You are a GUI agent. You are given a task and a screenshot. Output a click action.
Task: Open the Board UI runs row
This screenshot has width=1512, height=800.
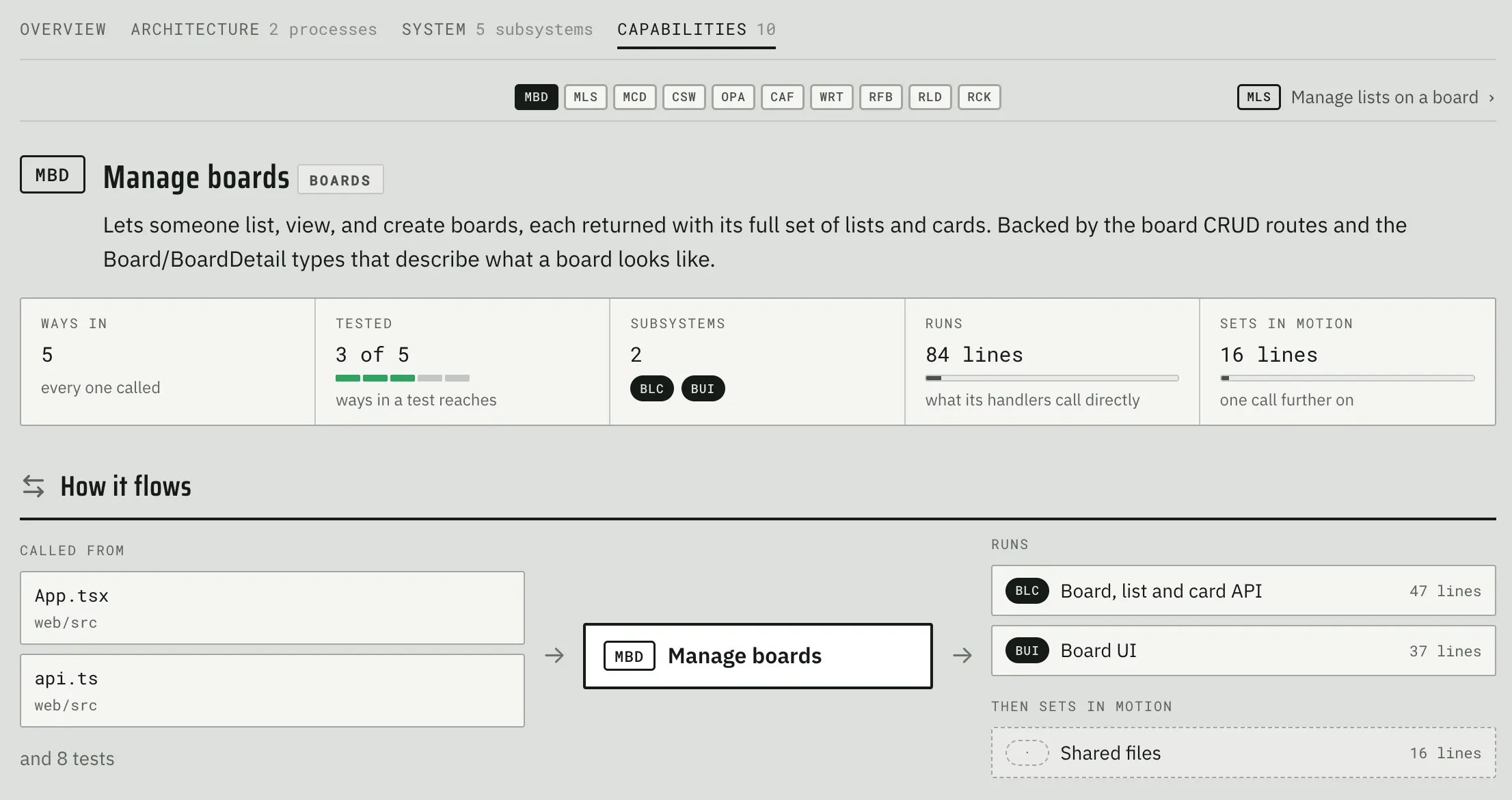pos(1243,650)
